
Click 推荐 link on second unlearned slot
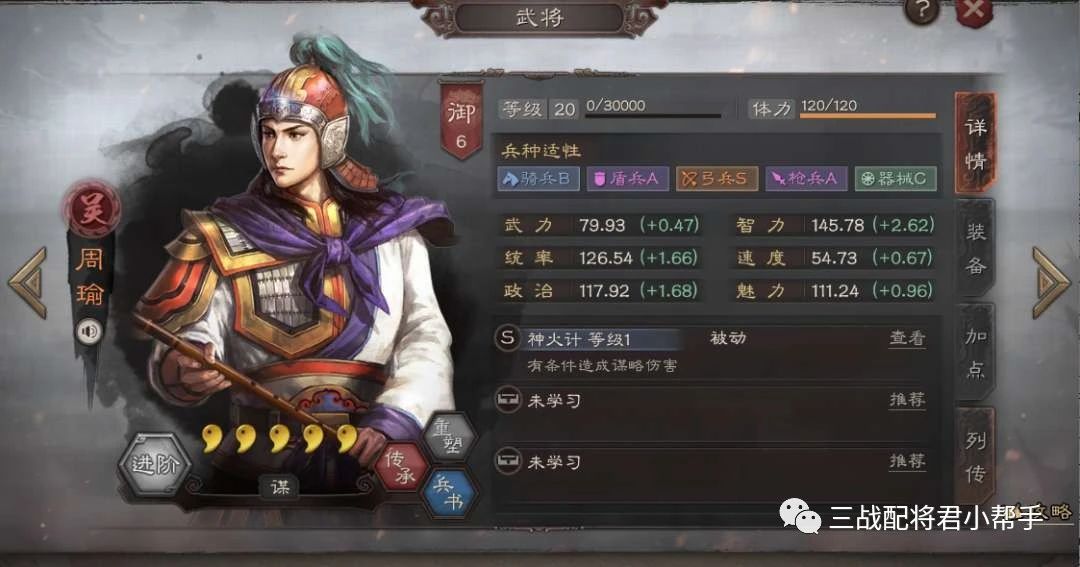tap(907, 460)
